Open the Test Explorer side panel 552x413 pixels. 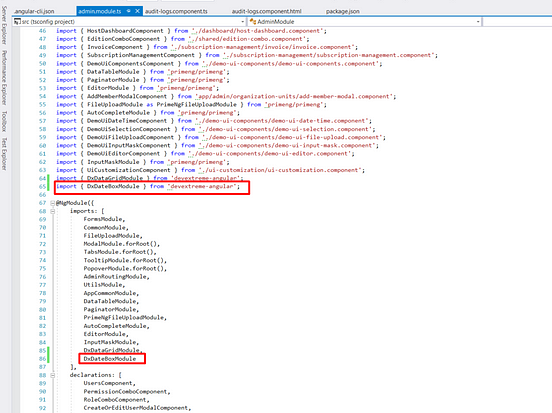pos(4,154)
